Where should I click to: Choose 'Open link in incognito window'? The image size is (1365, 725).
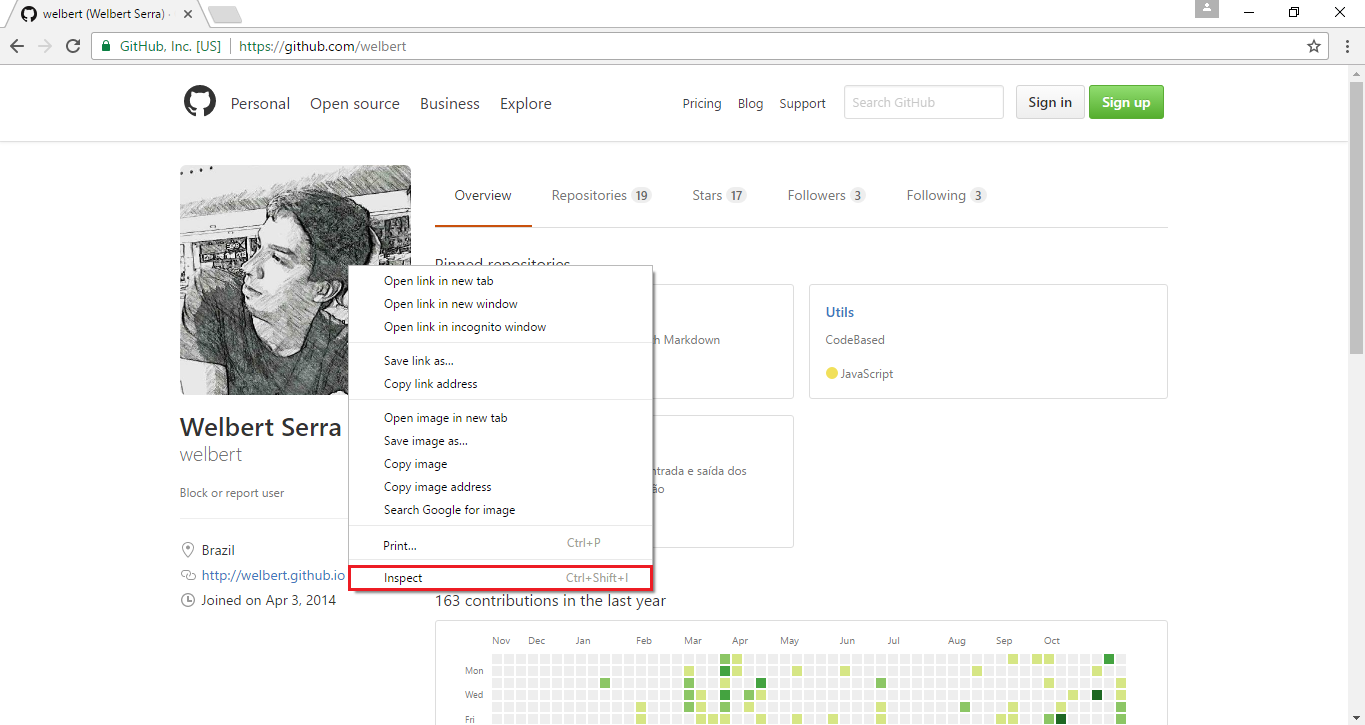pos(500,327)
